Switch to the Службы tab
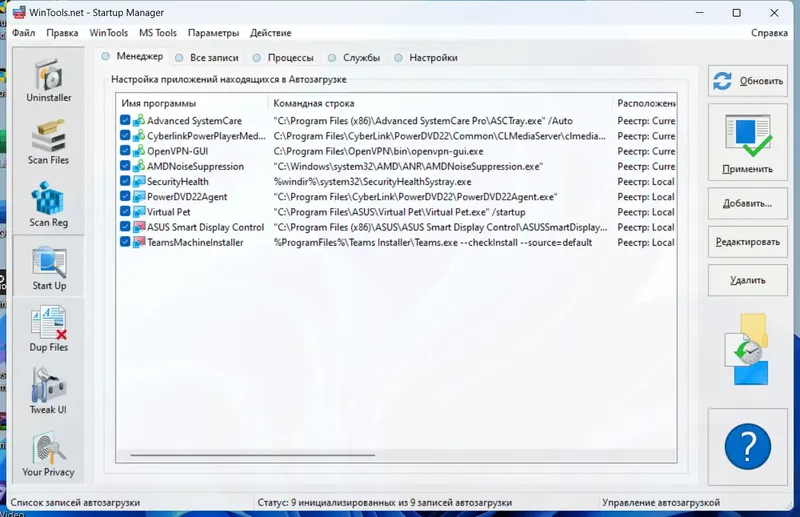 [354, 58]
